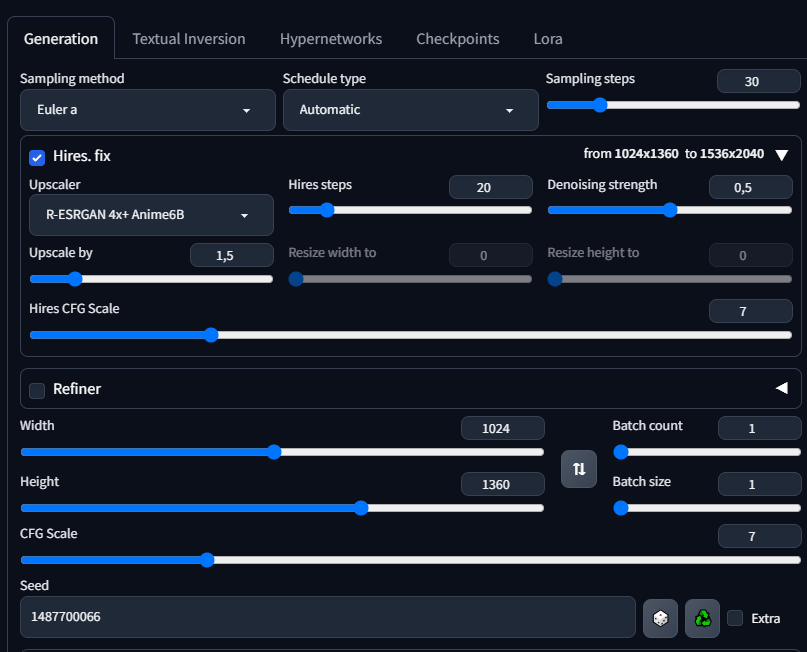Viewport: 807px width, 652px height.
Task: Open the Schedule type dropdown
Action: tap(411, 110)
